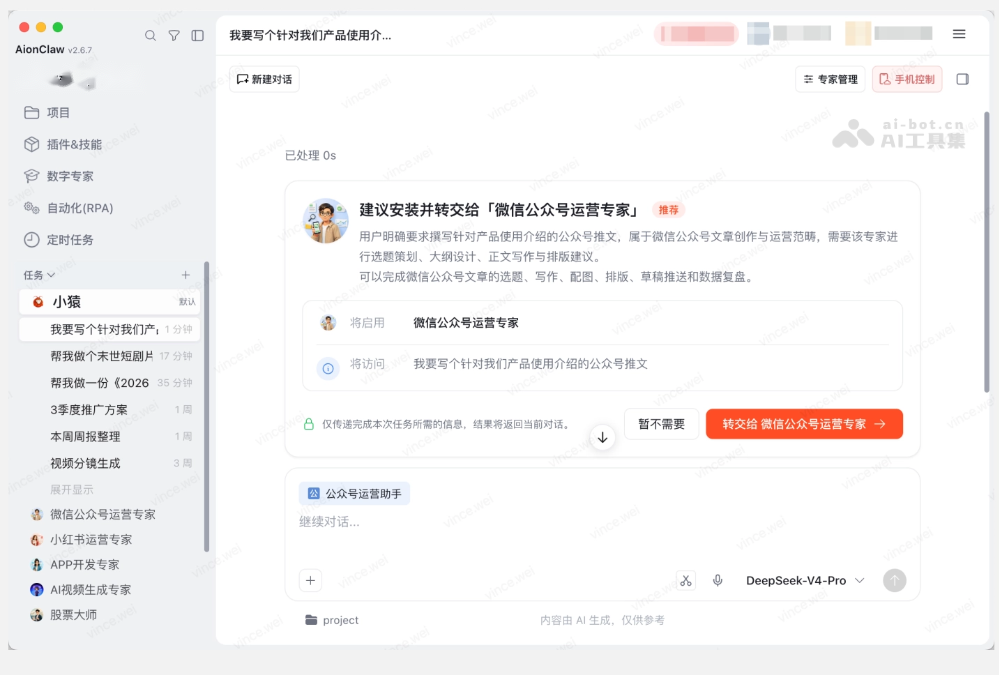Select APP开发专家 expert
Screen dimensions: 999x675
75,565
